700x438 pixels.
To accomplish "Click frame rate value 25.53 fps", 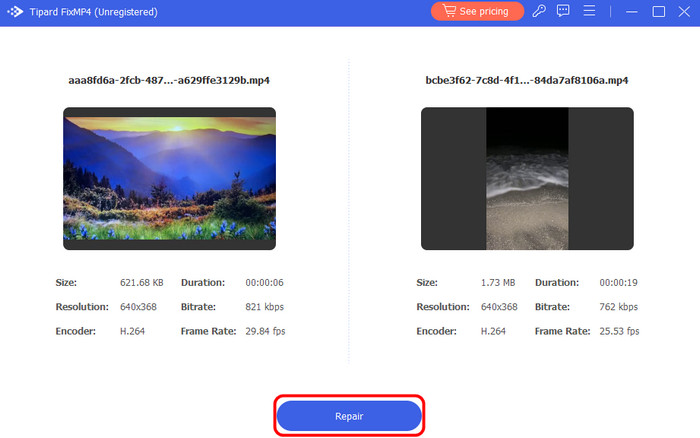I will [x=619, y=331].
